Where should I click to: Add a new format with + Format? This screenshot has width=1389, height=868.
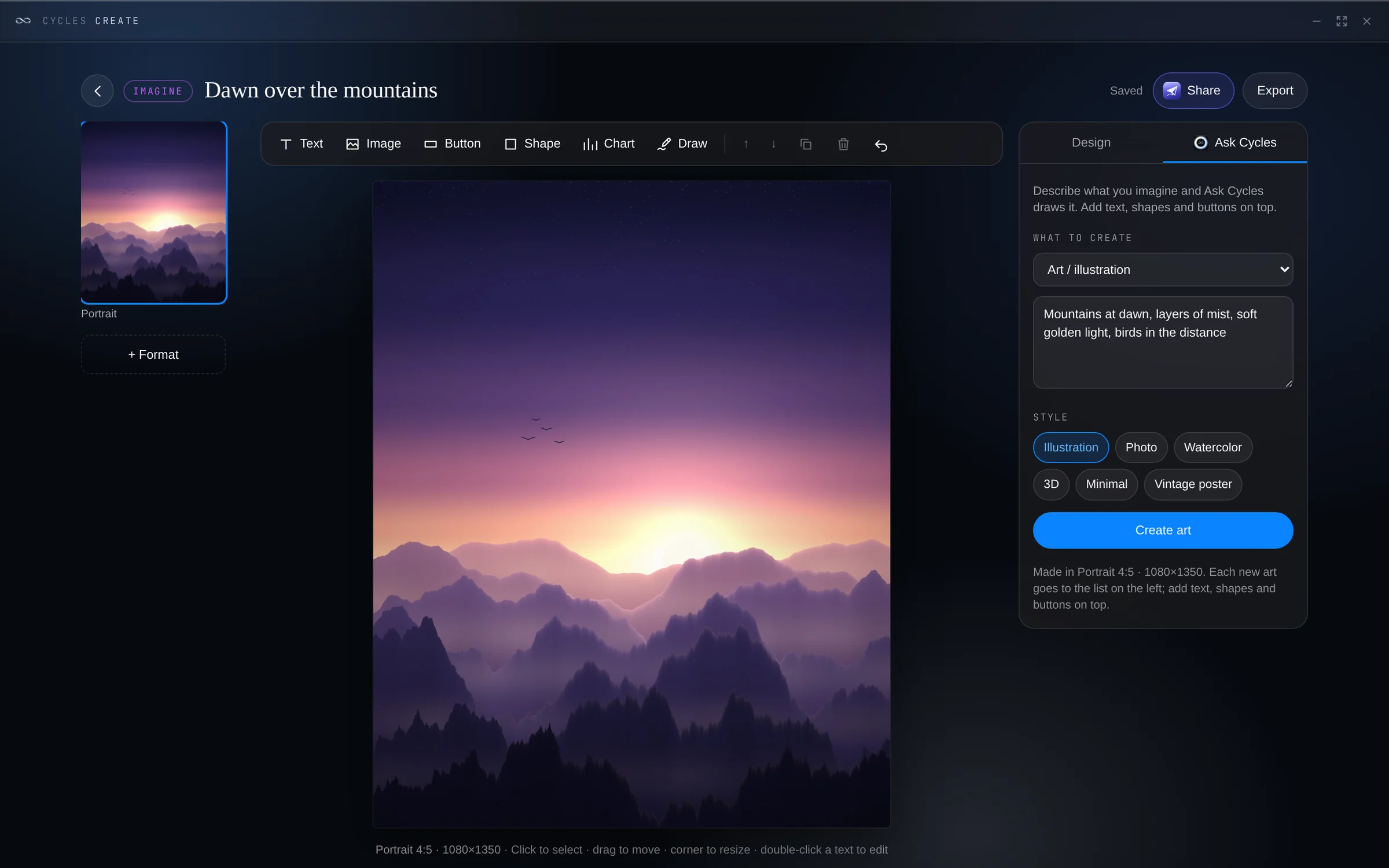pyautogui.click(x=153, y=355)
